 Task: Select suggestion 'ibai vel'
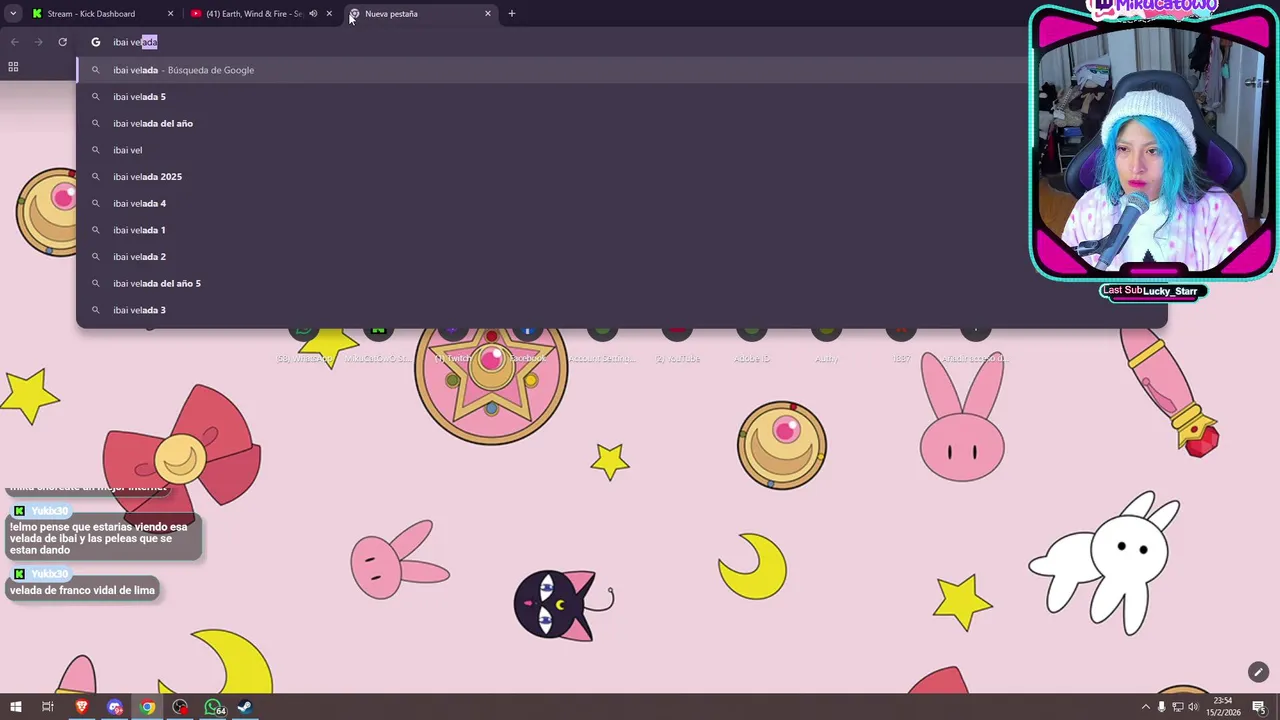pos(620,150)
